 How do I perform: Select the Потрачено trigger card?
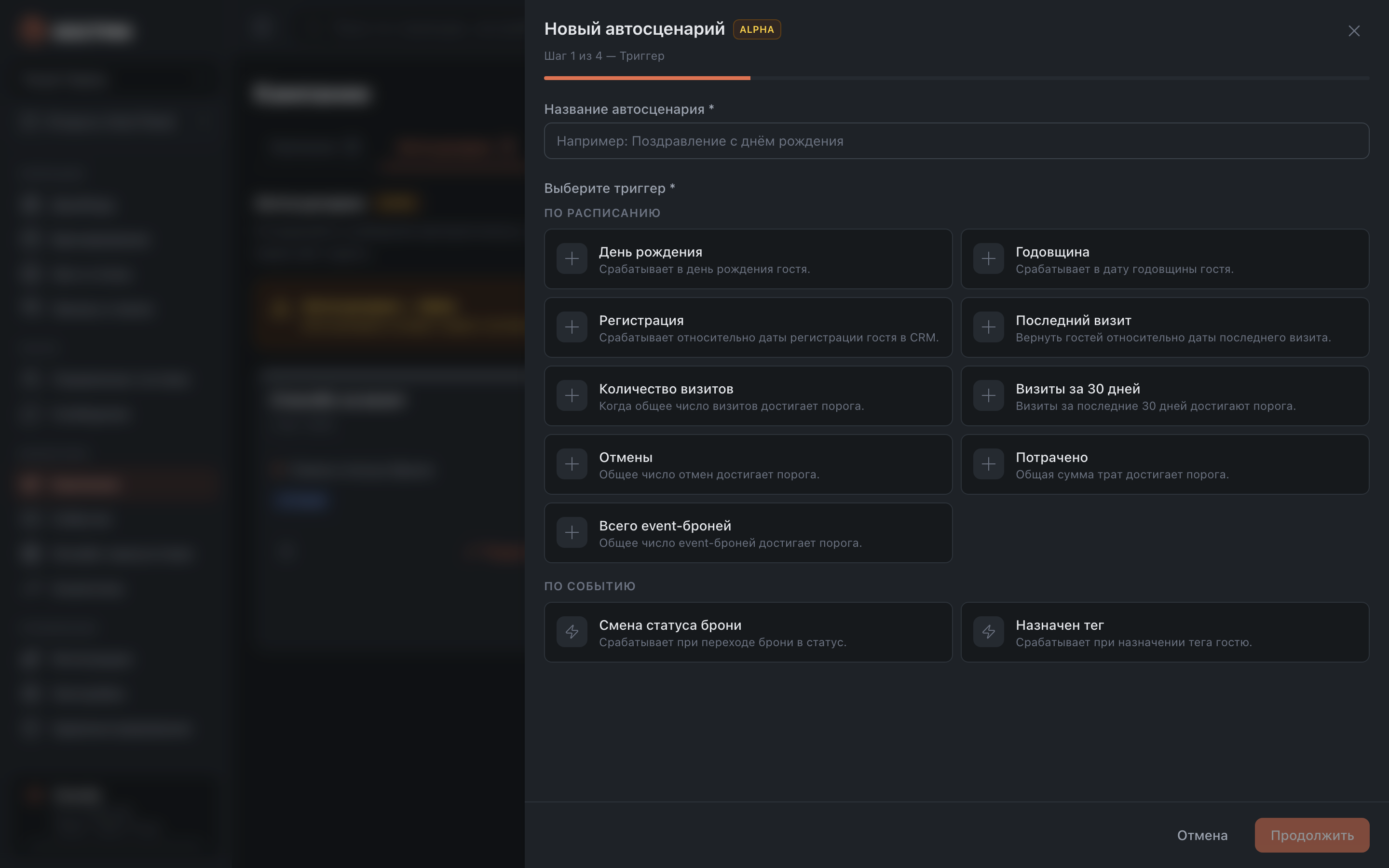1165,464
